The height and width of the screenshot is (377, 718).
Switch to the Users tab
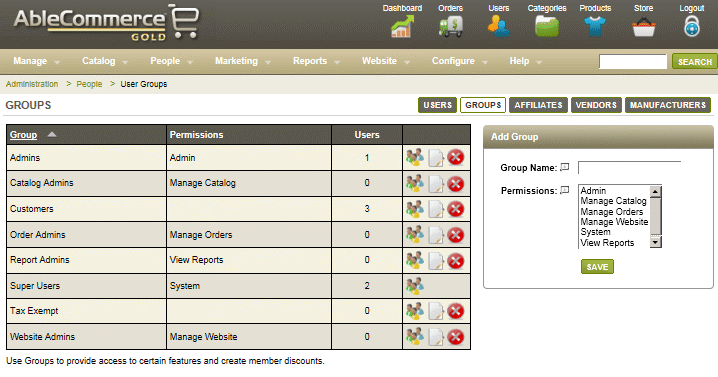click(437, 105)
